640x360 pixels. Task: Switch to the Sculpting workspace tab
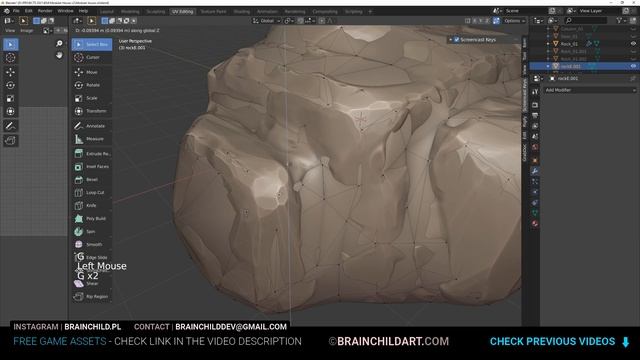[x=156, y=11]
